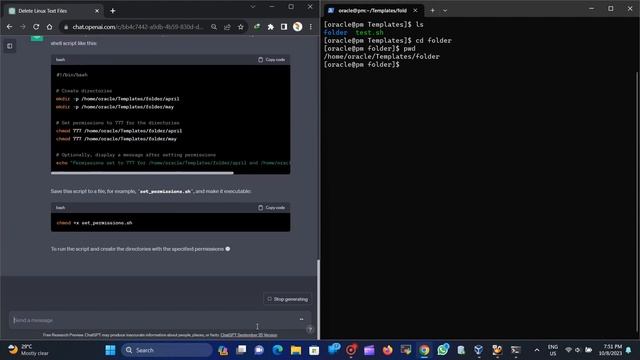Close the Delete Linux Text Files tab

97,11
